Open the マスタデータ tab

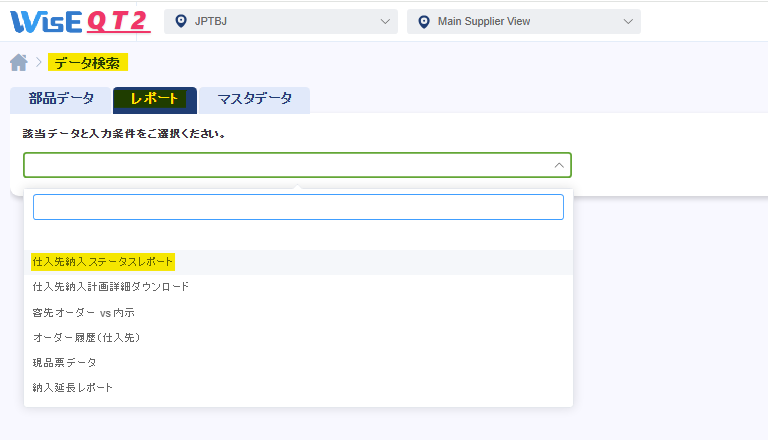click(x=254, y=99)
